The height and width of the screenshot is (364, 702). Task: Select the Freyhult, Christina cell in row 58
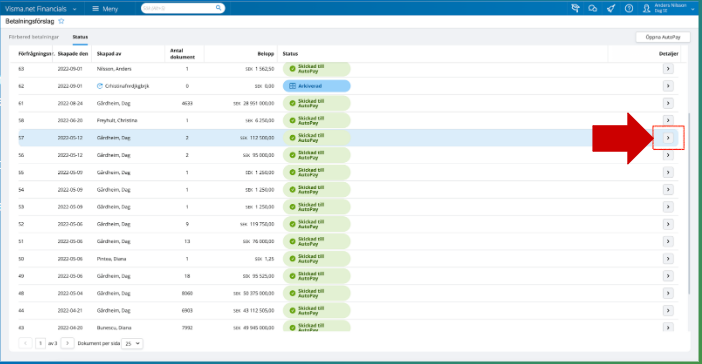pyautogui.click(x=117, y=120)
